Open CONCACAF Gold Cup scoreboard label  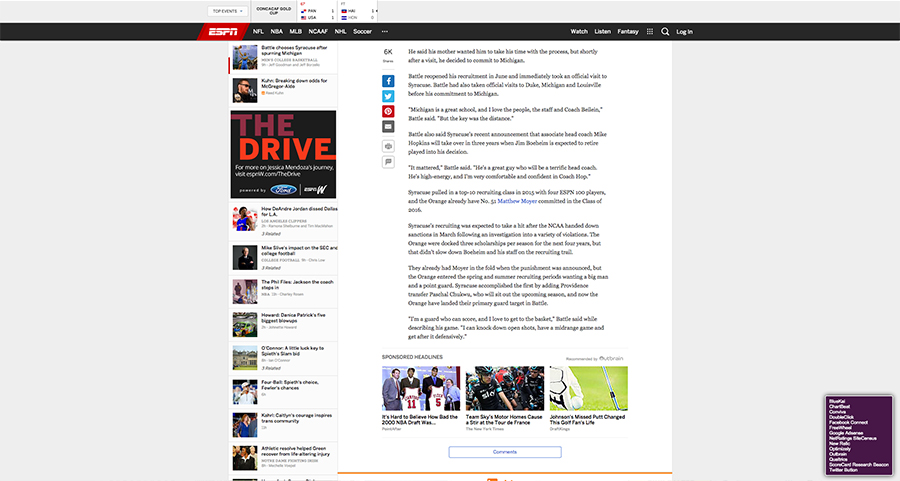click(274, 11)
